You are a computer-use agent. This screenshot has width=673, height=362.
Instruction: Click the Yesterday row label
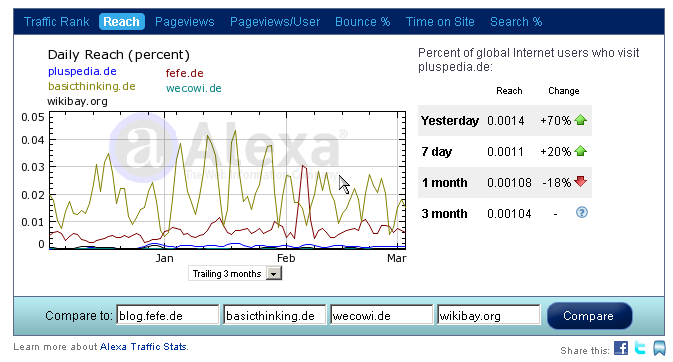pyautogui.click(x=449, y=121)
